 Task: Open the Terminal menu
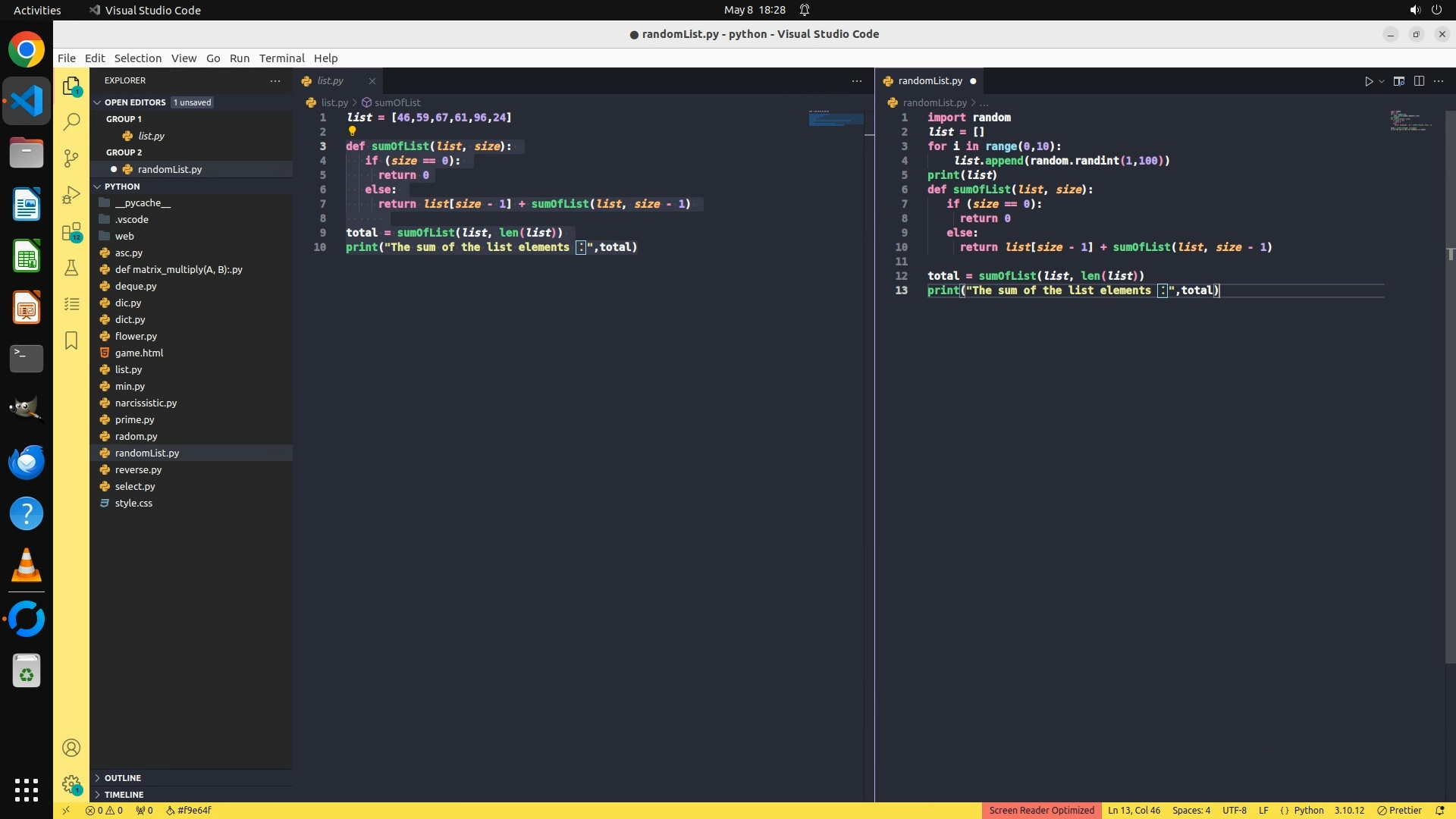click(x=281, y=58)
